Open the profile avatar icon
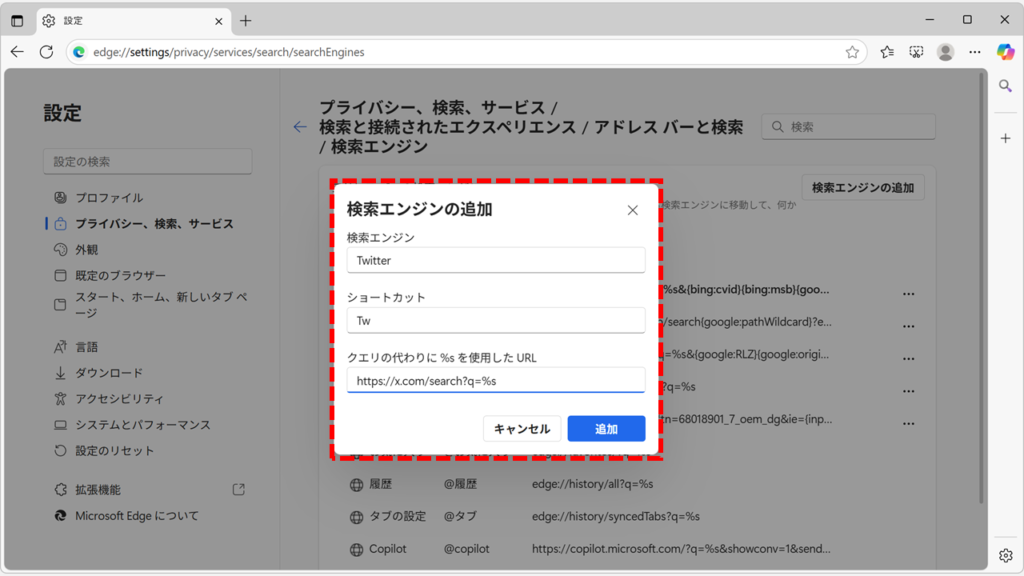The image size is (1024, 576). 945,52
